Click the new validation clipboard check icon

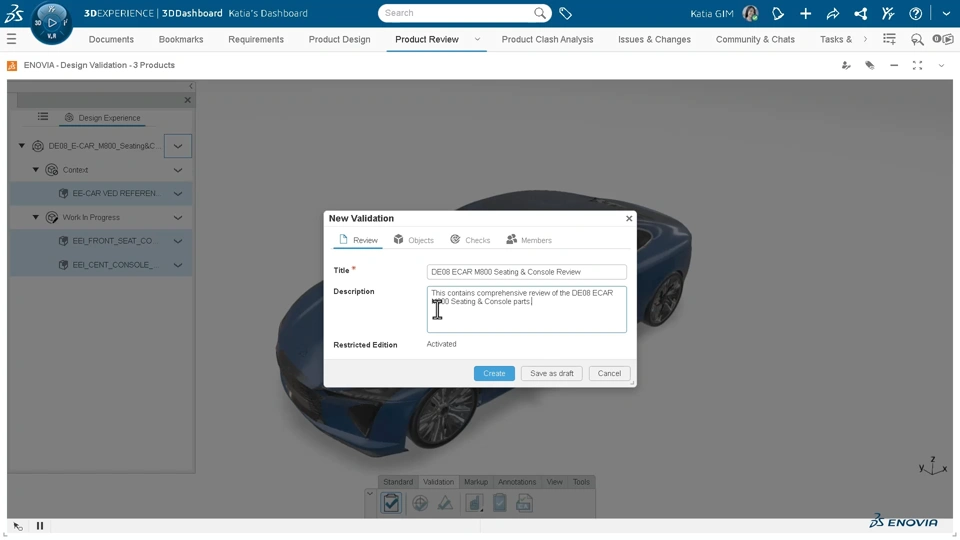click(391, 503)
